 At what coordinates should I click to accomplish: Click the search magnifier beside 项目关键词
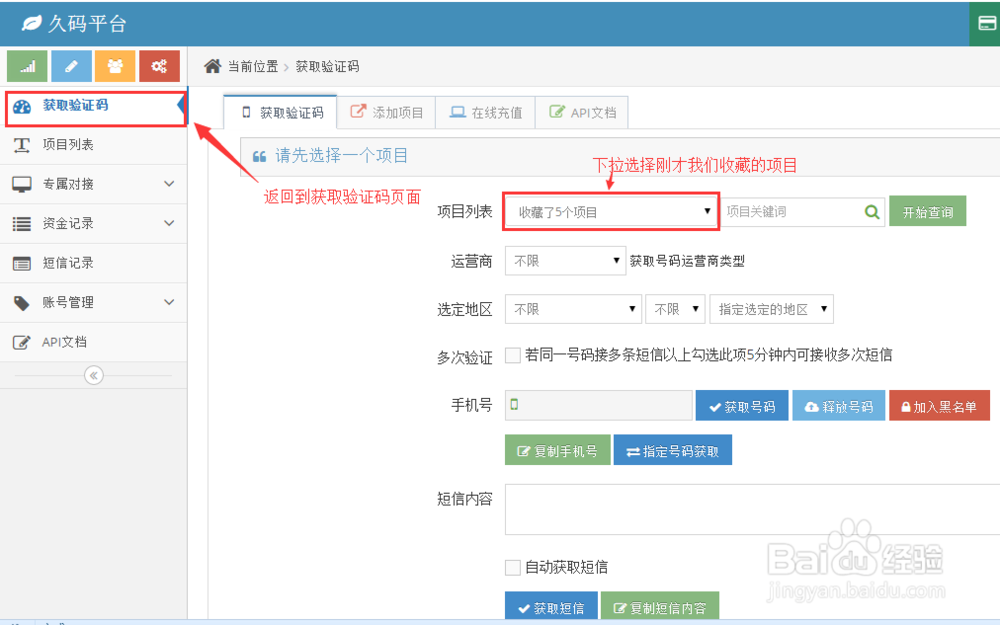click(871, 211)
